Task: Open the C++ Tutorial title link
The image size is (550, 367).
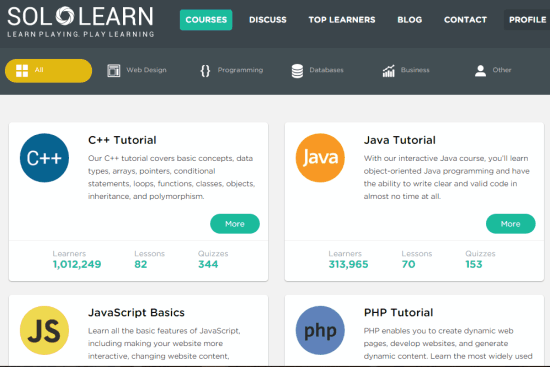Action: coord(122,140)
